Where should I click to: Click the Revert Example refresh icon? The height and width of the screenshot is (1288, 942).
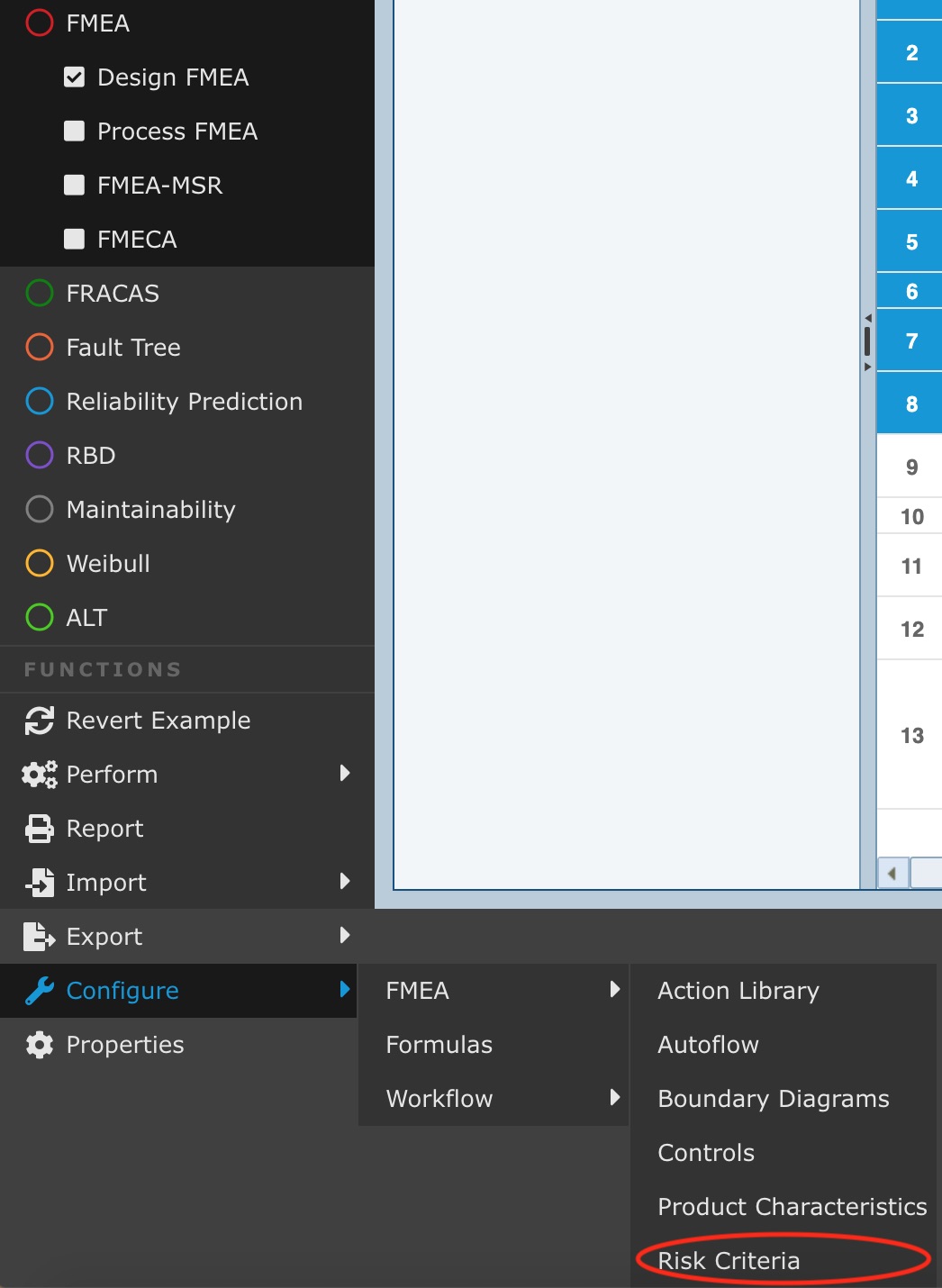click(40, 721)
